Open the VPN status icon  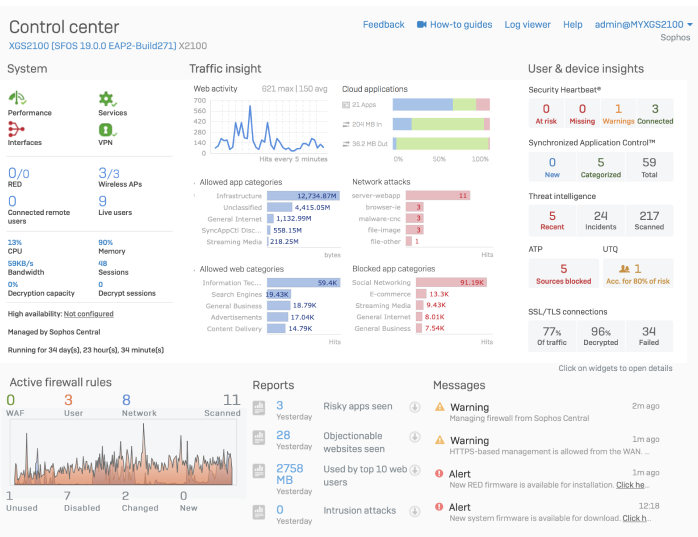[107, 130]
